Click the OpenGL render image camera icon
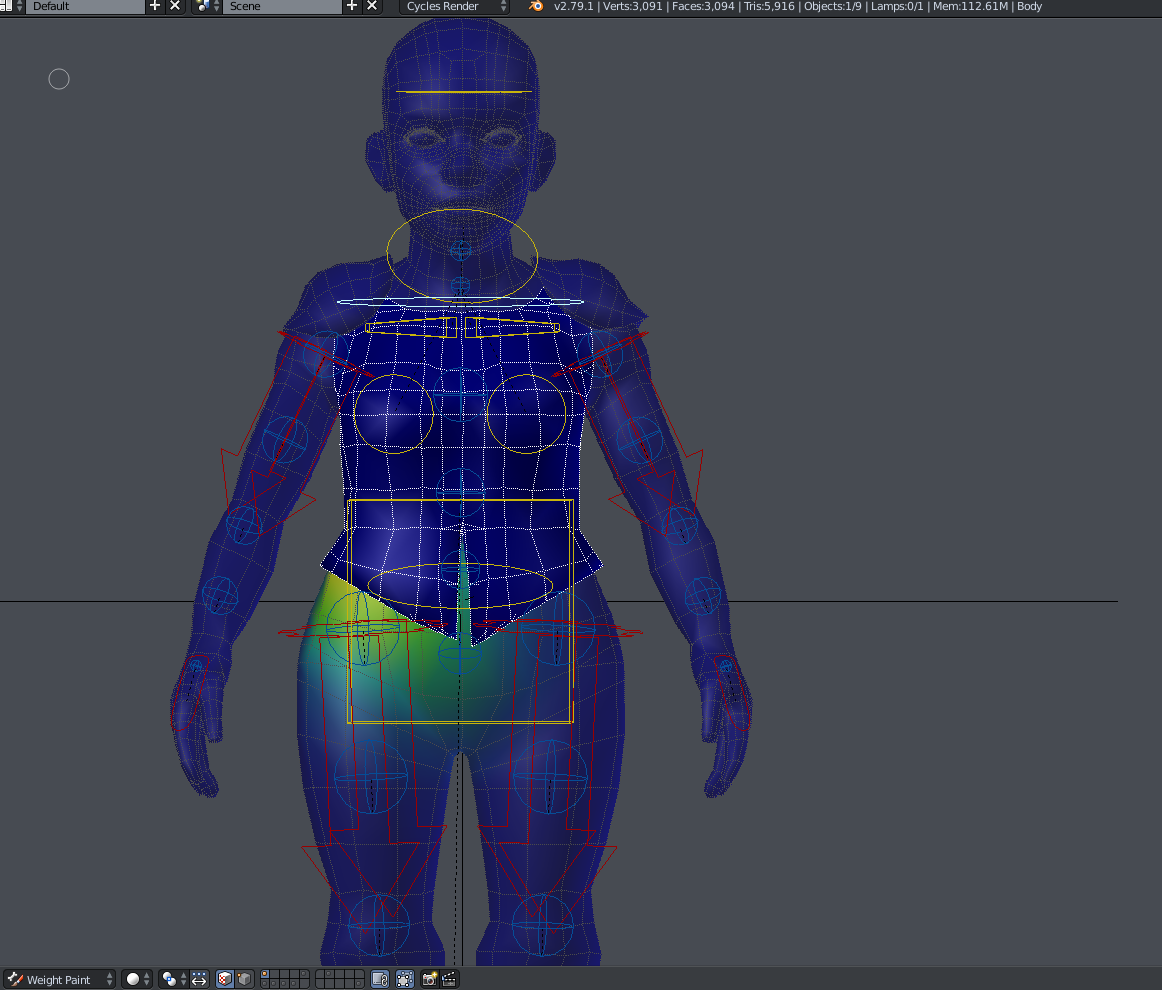 430,979
